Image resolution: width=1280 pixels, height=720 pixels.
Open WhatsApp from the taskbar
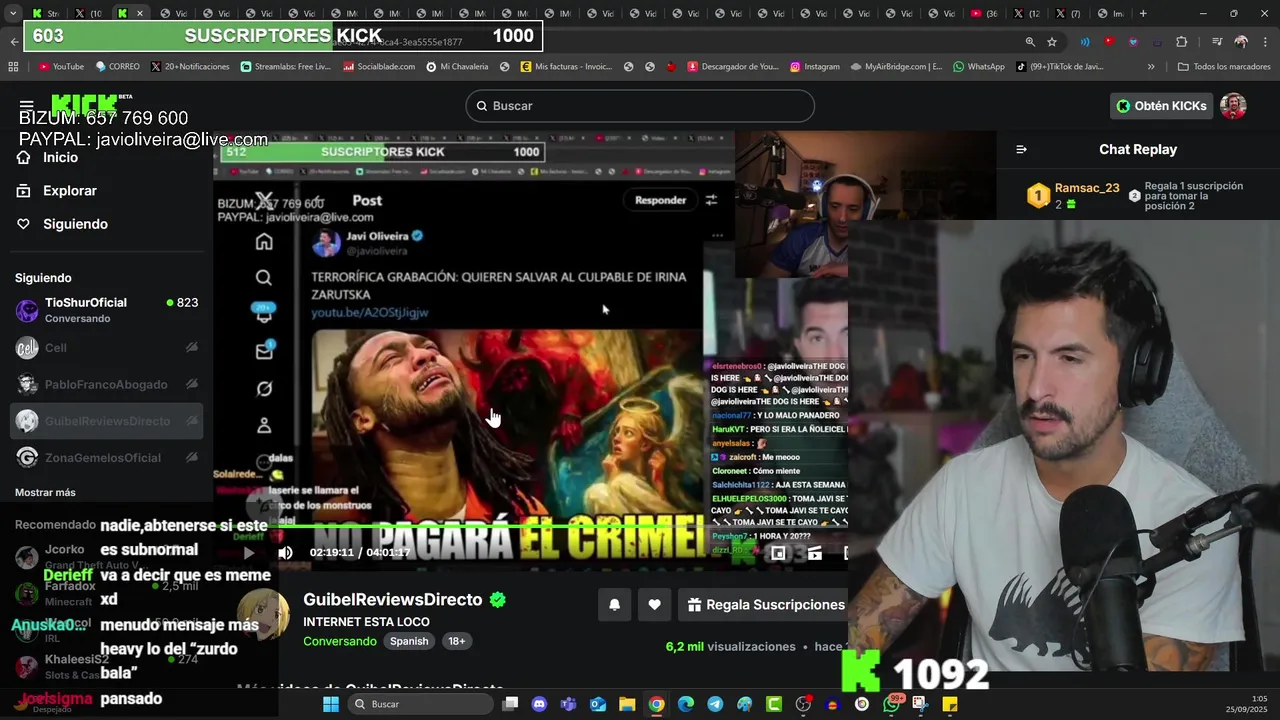(x=891, y=704)
